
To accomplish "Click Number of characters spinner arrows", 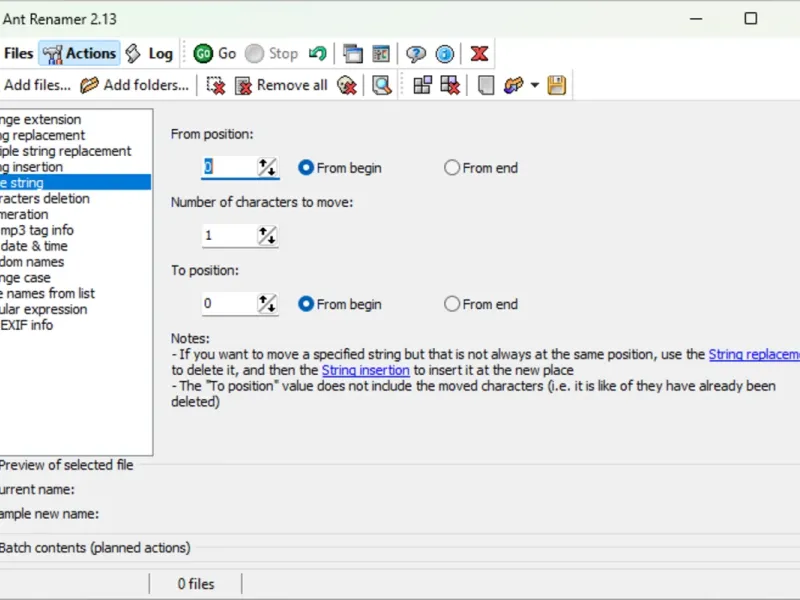I will pyautogui.click(x=267, y=235).
